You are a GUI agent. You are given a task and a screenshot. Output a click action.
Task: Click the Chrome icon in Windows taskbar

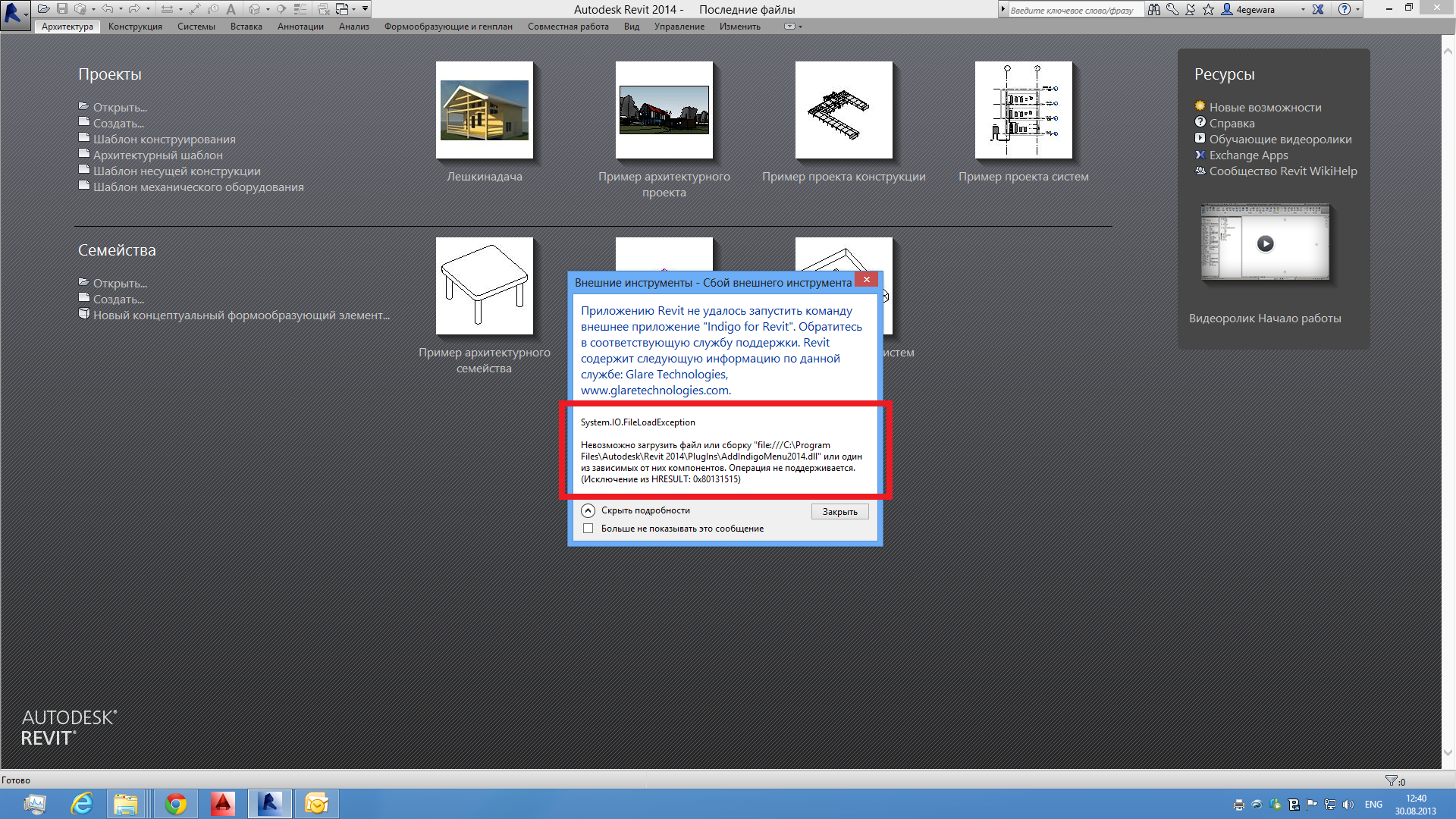tap(175, 804)
